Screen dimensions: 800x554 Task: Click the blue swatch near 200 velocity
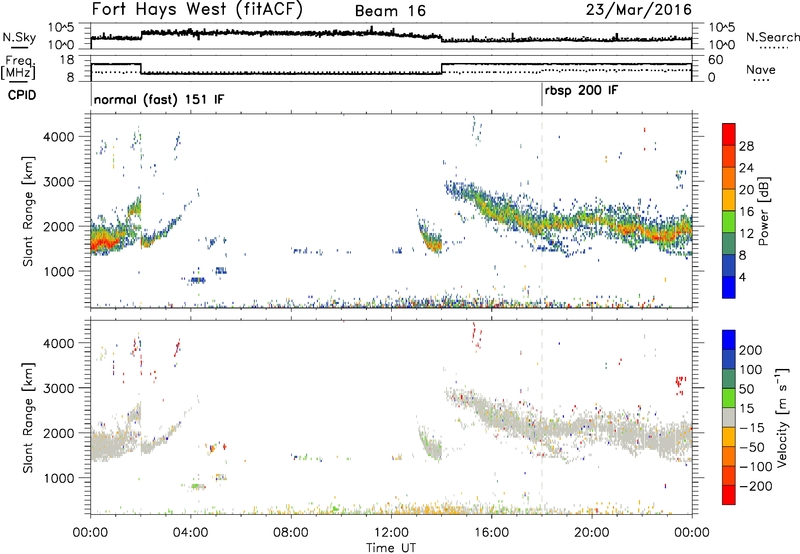tap(729, 340)
